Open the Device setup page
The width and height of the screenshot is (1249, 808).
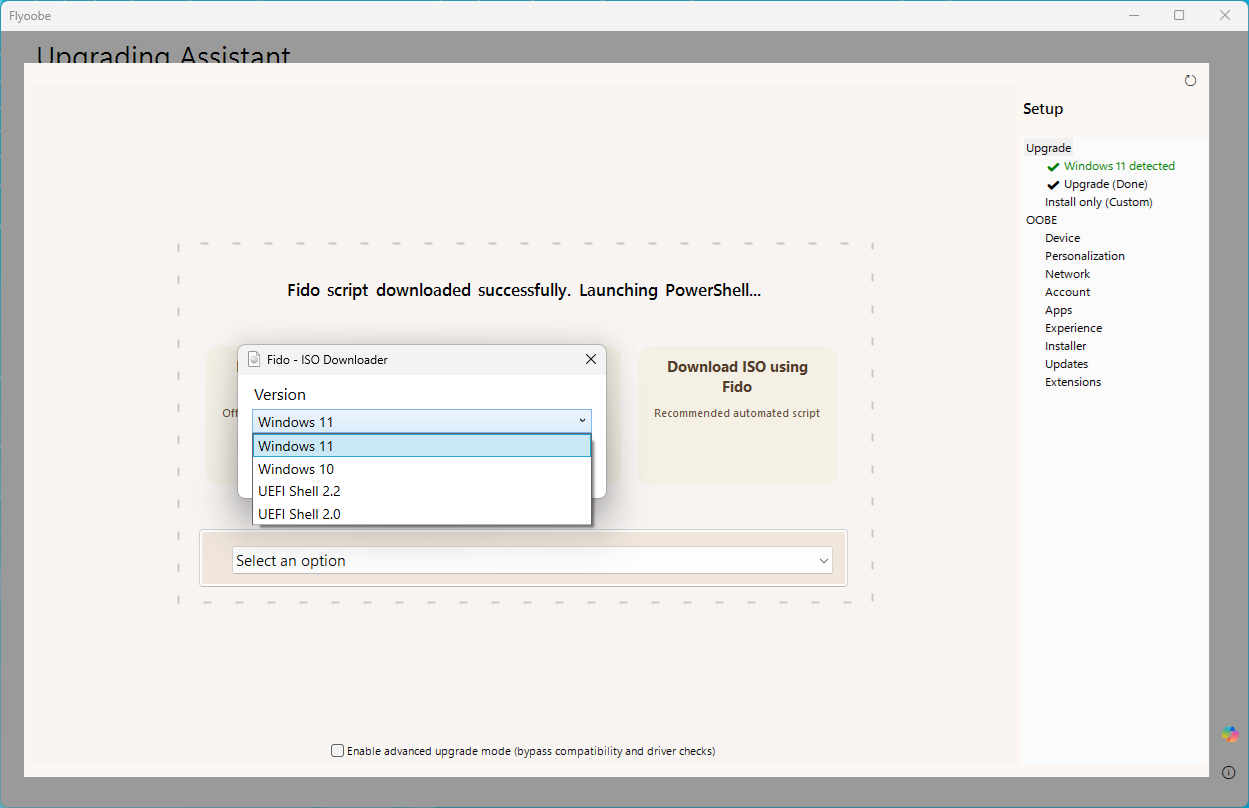point(1062,238)
